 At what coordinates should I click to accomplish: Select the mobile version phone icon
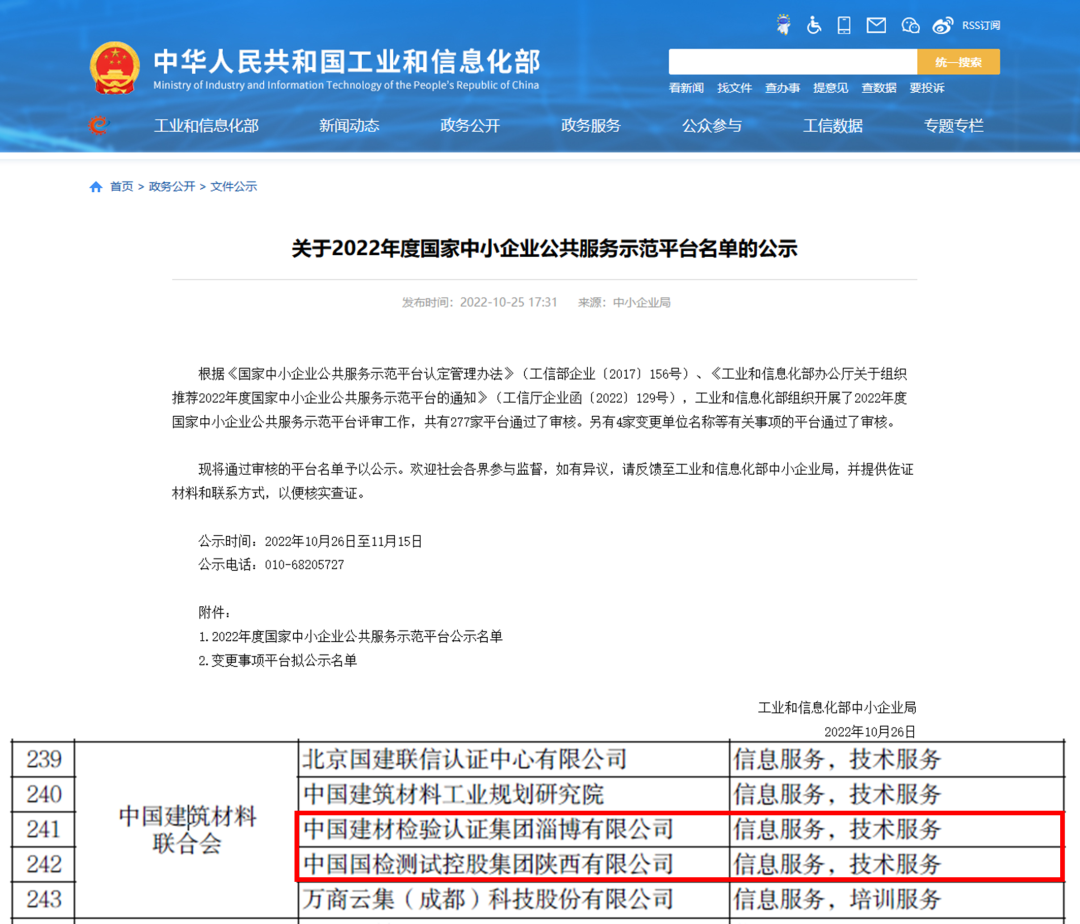click(x=843, y=25)
